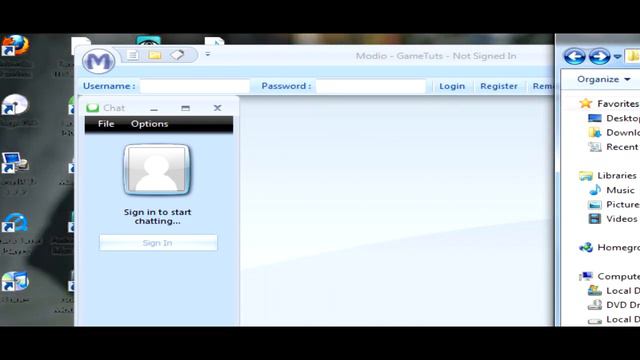Screen dimensions: 640x360
Task: Click the Register button
Action: coord(499,86)
